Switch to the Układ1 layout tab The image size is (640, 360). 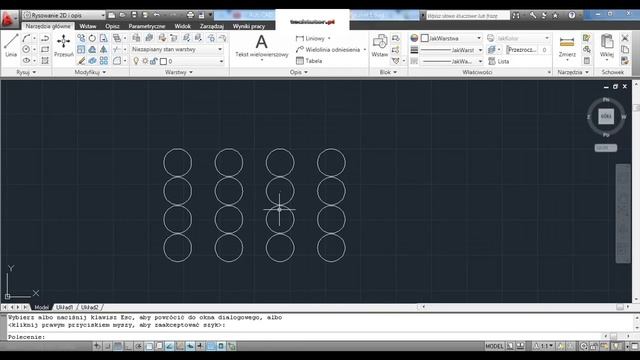coord(64,307)
